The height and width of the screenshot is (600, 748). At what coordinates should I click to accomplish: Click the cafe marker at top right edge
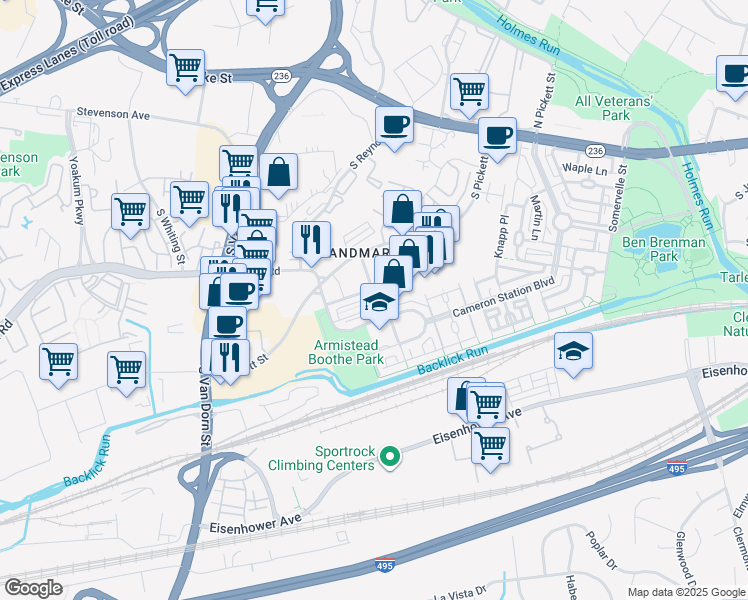click(x=734, y=77)
